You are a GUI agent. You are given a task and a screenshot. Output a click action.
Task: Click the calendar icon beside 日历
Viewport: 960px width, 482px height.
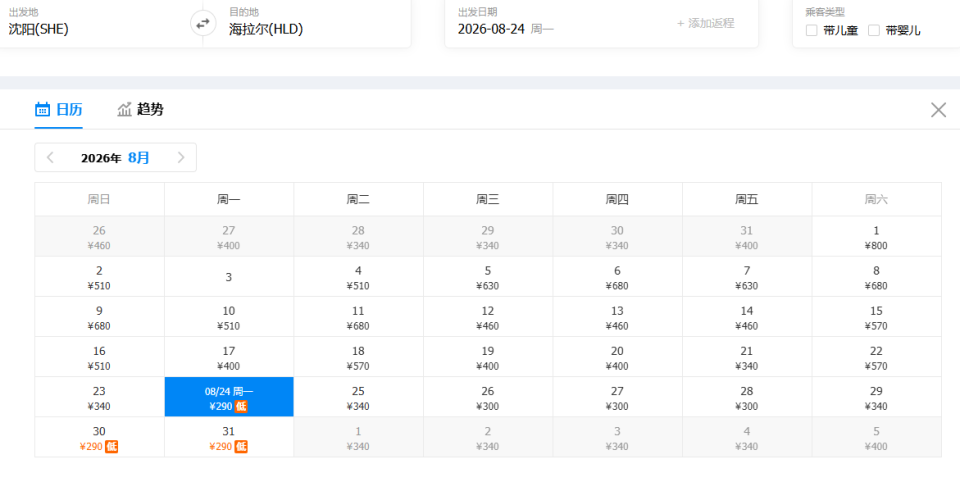(x=42, y=110)
